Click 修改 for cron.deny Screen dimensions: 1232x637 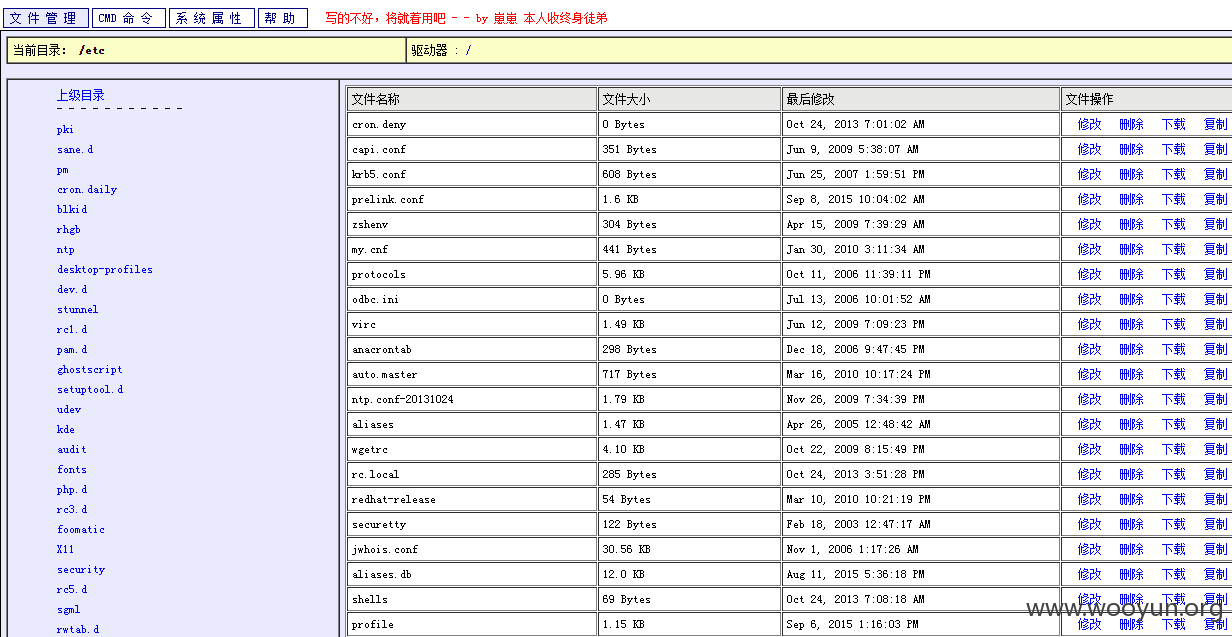pos(1089,124)
